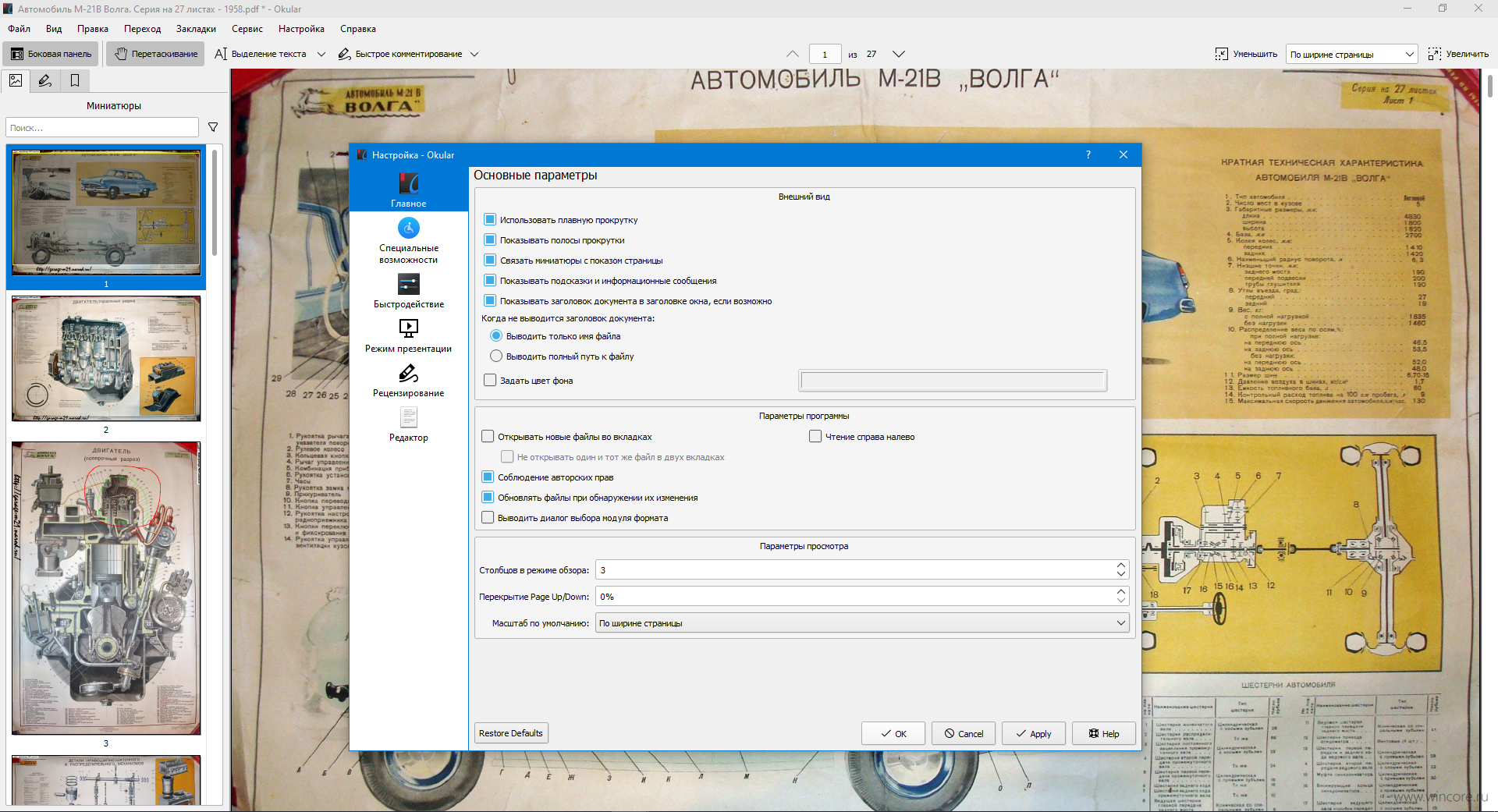The height and width of the screenshot is (812, 1498).
Task: Toggle Соблюдение авторских прав checkbox
Action: pos(488,477)
